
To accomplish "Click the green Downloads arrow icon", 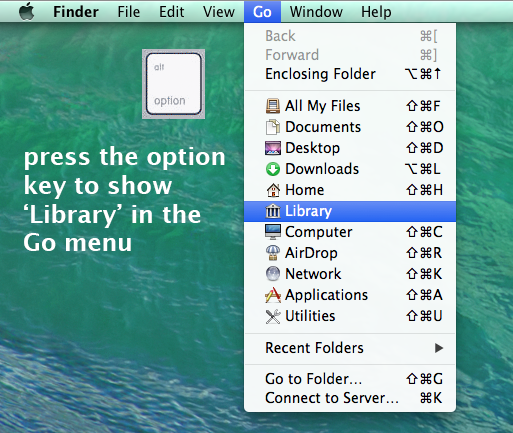I will pyautogui.click(x=273, y=169).
